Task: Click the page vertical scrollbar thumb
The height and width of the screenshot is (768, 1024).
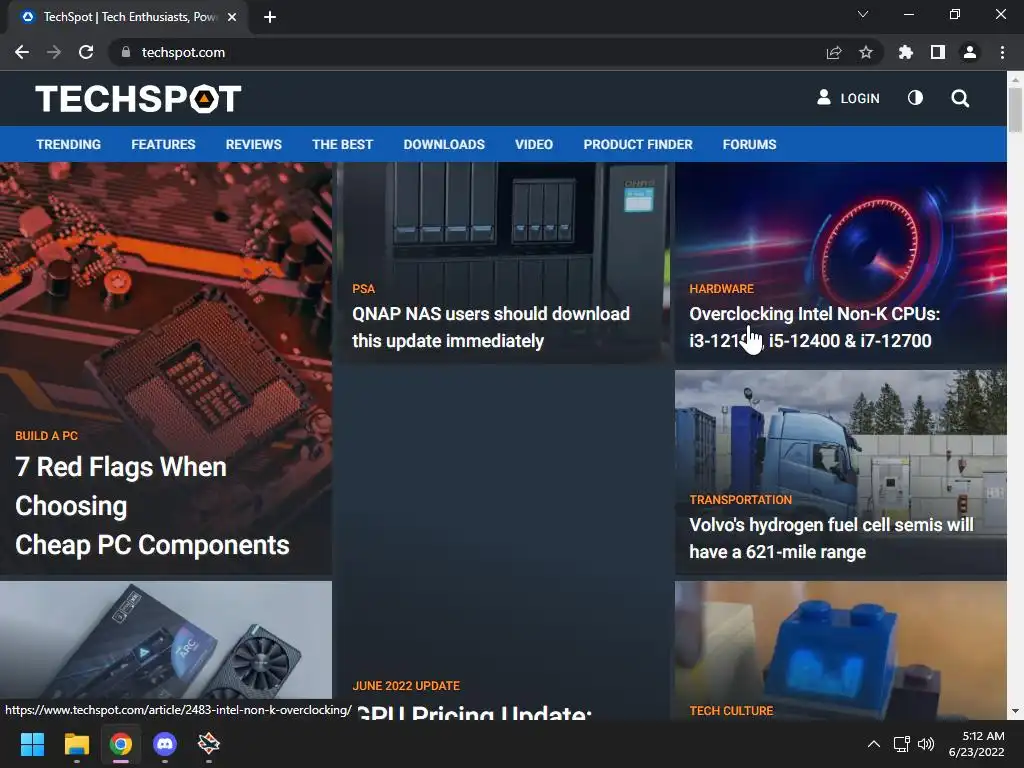Action: 1015,109
